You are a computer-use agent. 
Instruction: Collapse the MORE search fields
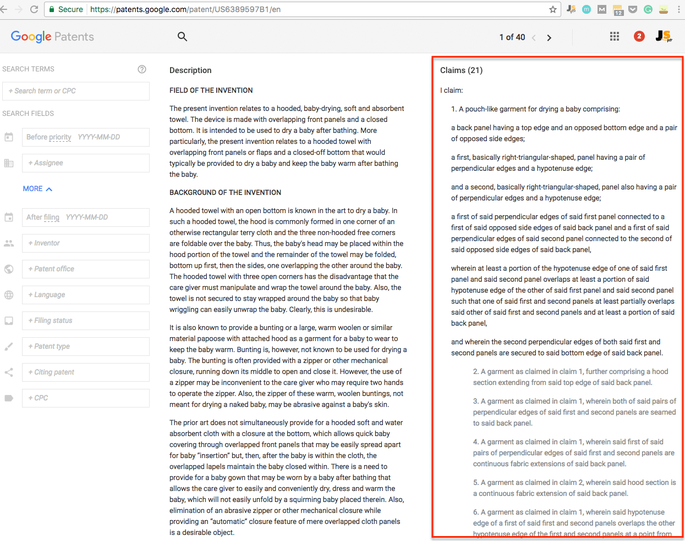(x=37, y=189)
